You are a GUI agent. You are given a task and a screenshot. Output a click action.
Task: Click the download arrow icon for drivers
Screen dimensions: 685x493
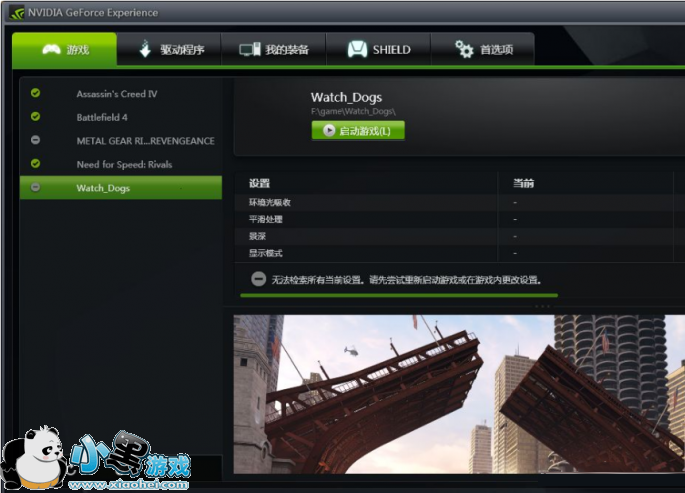145,49
